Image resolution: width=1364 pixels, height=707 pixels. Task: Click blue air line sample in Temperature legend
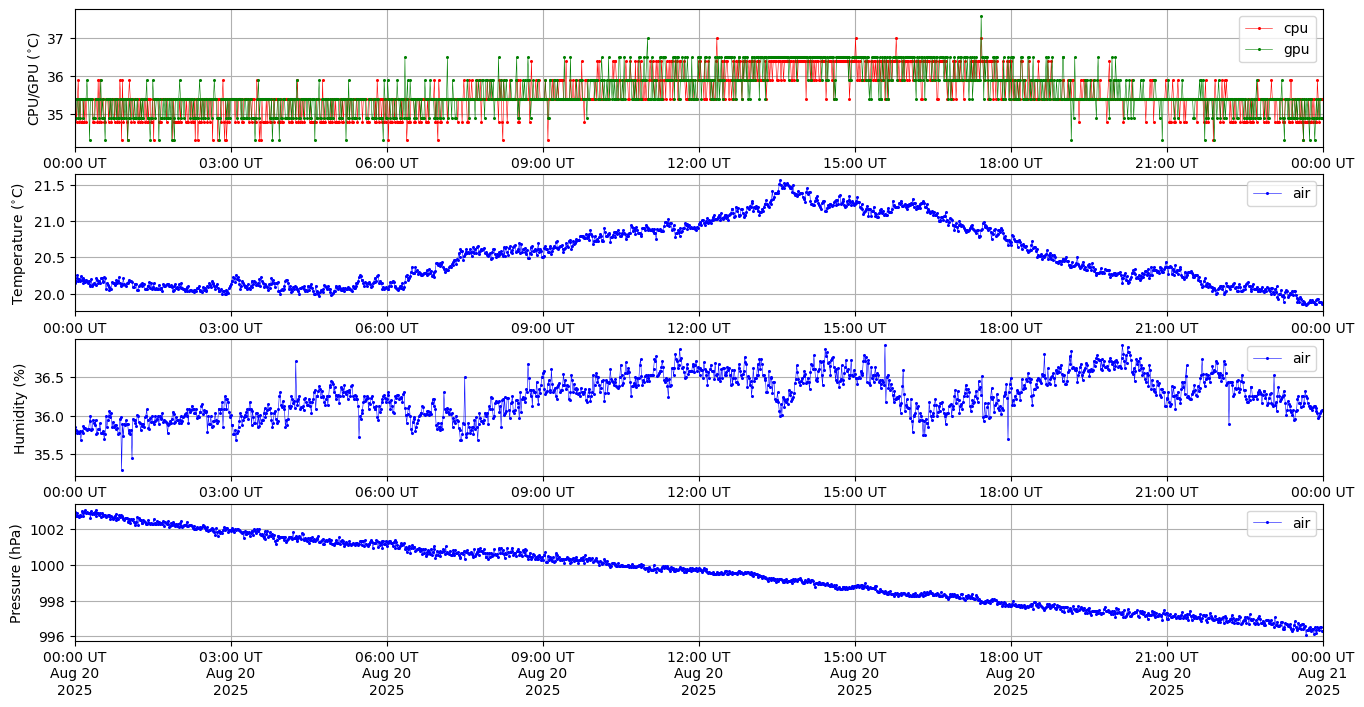pyautogui.click(x=1269, y=194)
